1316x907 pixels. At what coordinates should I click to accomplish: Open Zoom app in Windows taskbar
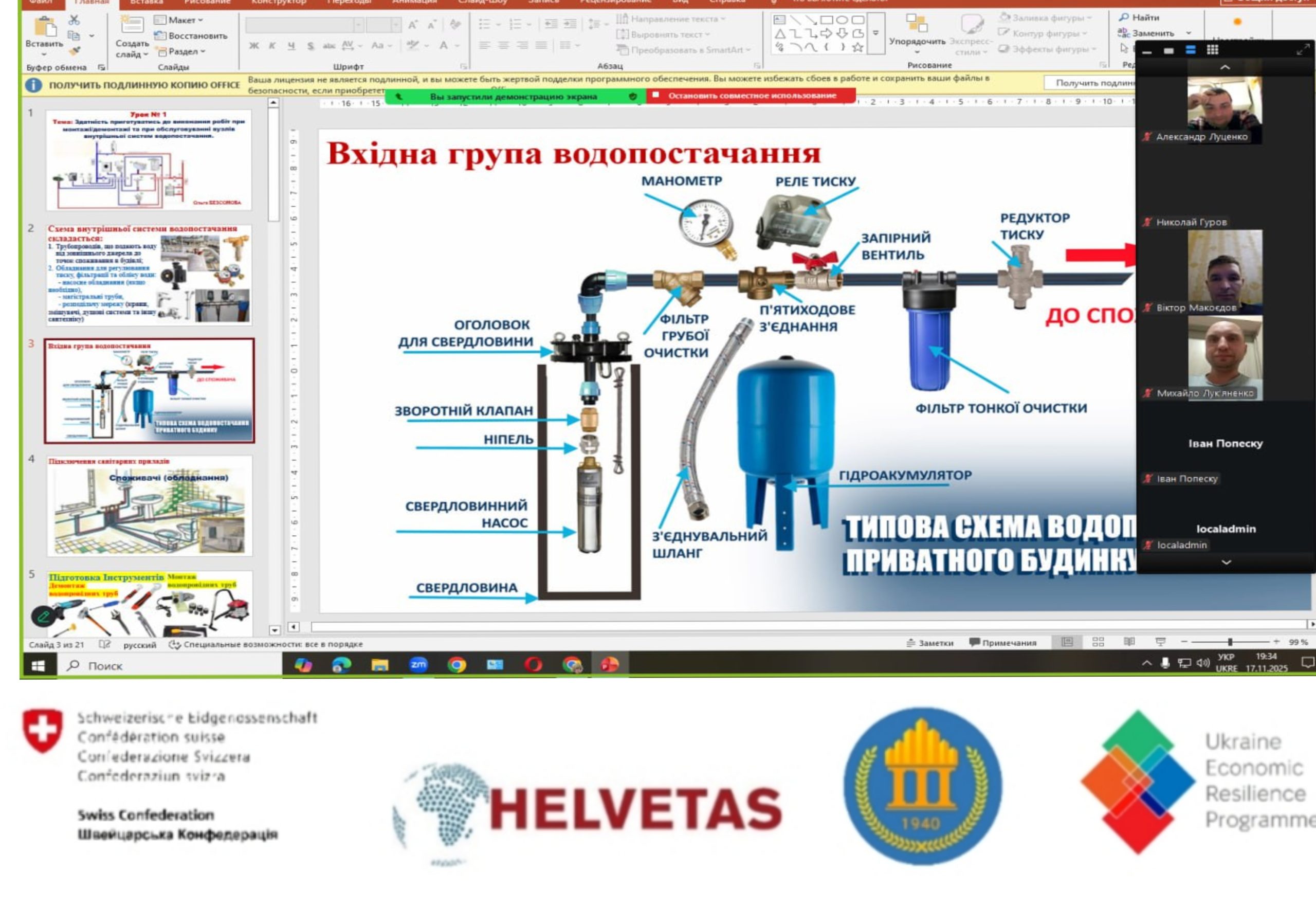click(x=418, y=664)
